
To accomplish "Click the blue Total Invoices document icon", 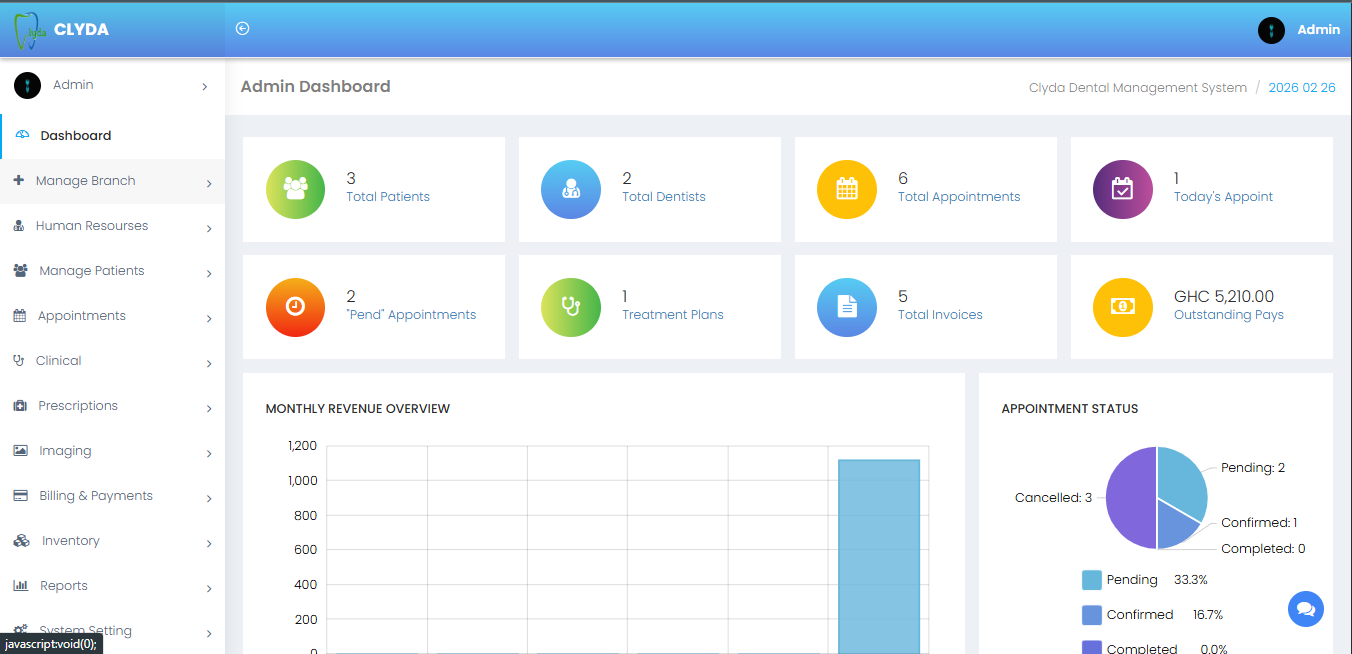I will click(x=847, y=307).
